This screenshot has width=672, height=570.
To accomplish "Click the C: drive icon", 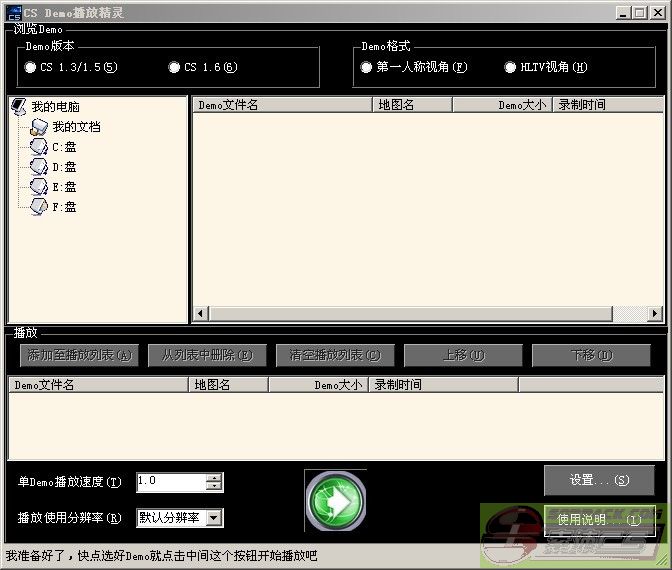I will [x=39, y=147].
